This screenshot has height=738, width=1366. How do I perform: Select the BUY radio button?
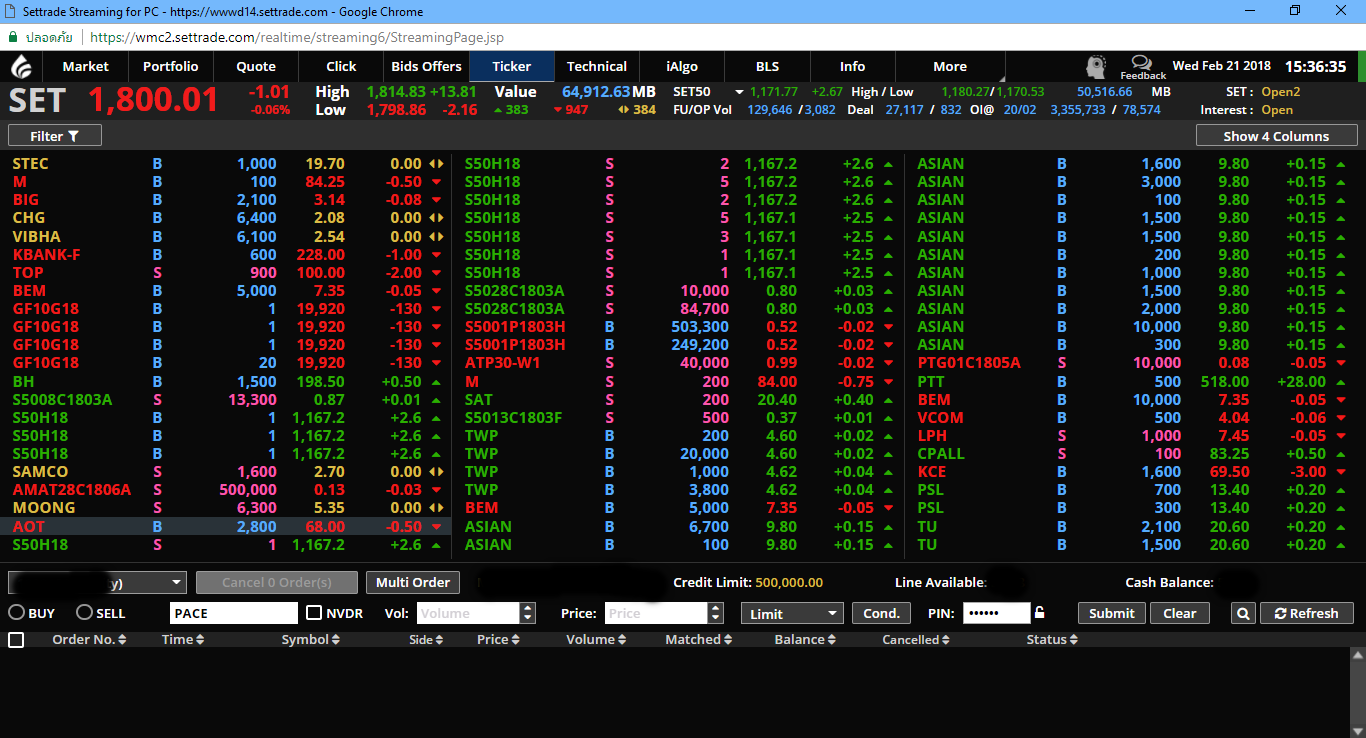pyautogui.click(x=17, y=613)
